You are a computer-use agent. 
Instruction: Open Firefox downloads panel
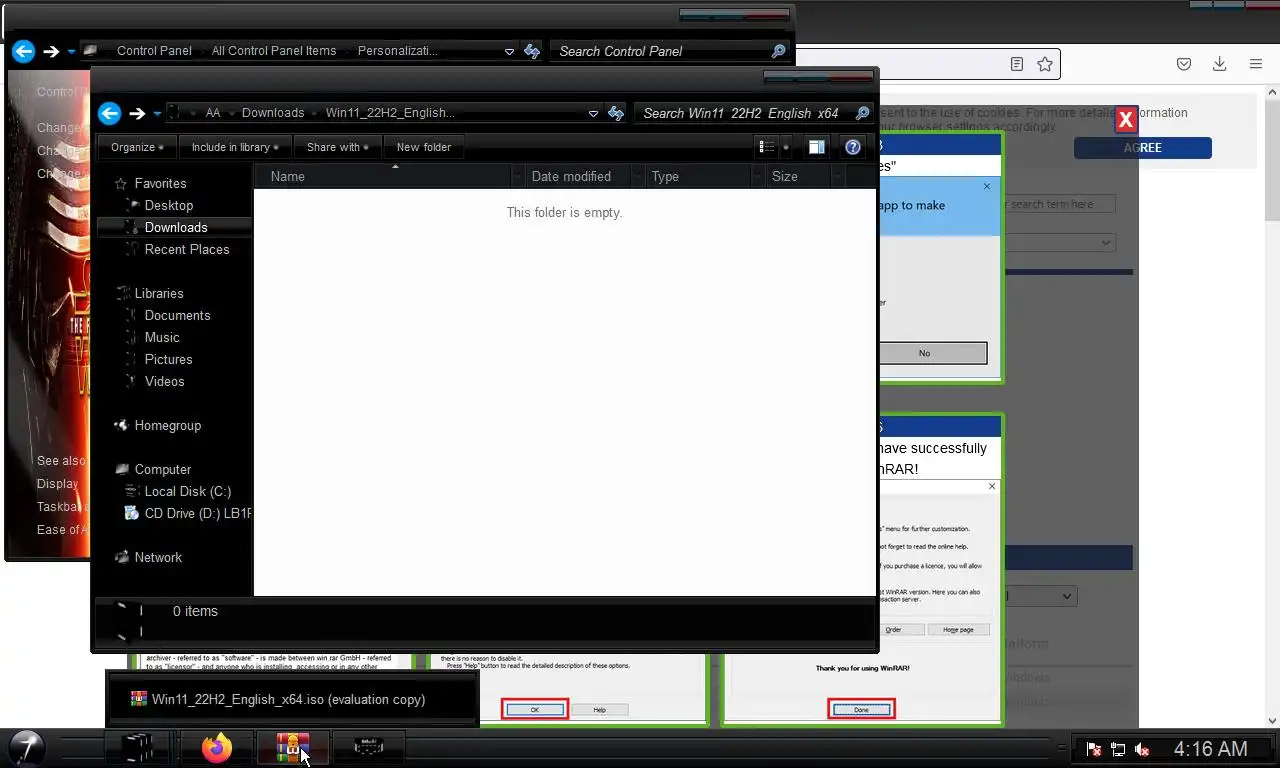(1219, 64)
